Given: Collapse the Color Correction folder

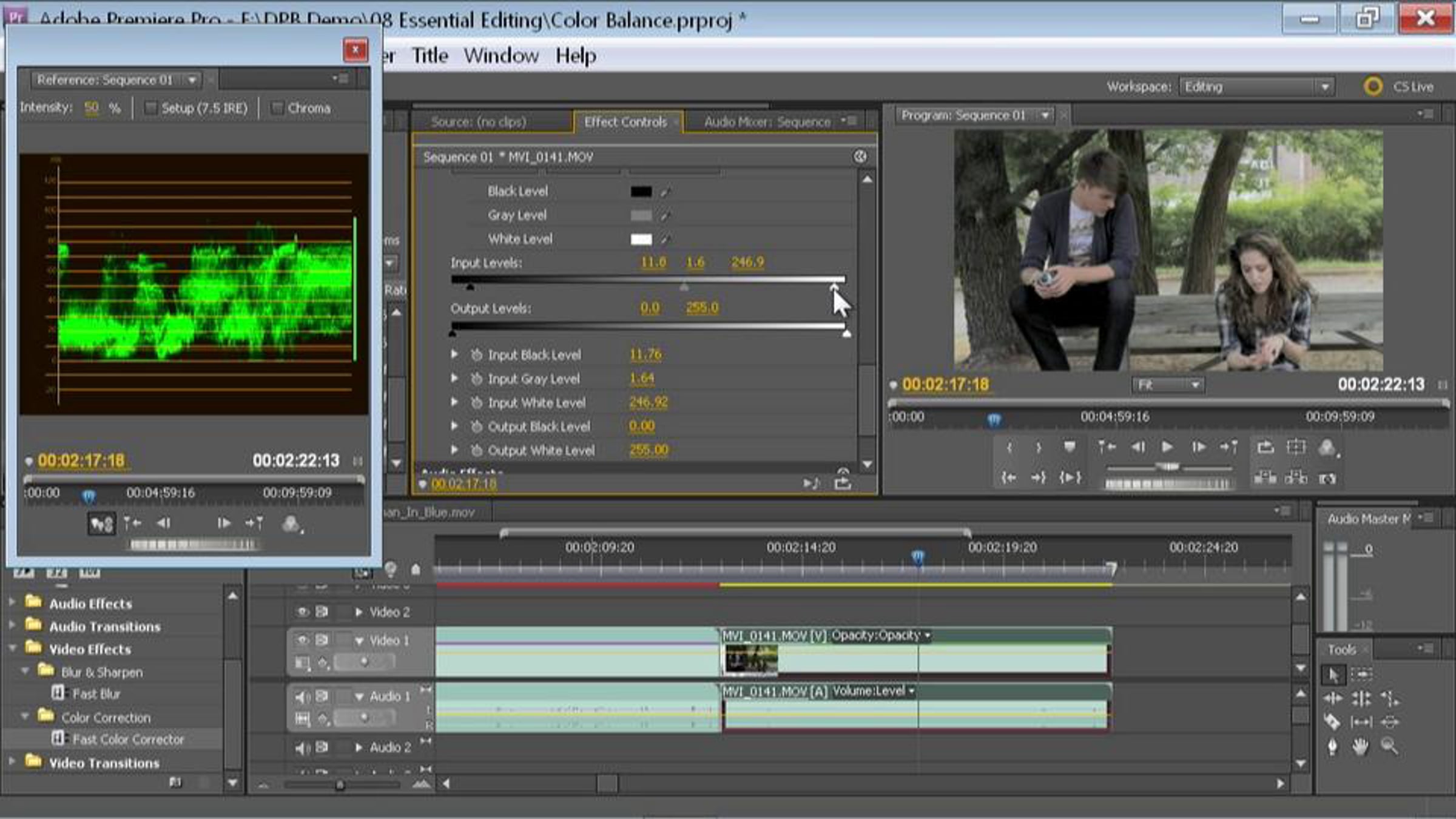Looking at the screenshot, I should coord(25,717).
